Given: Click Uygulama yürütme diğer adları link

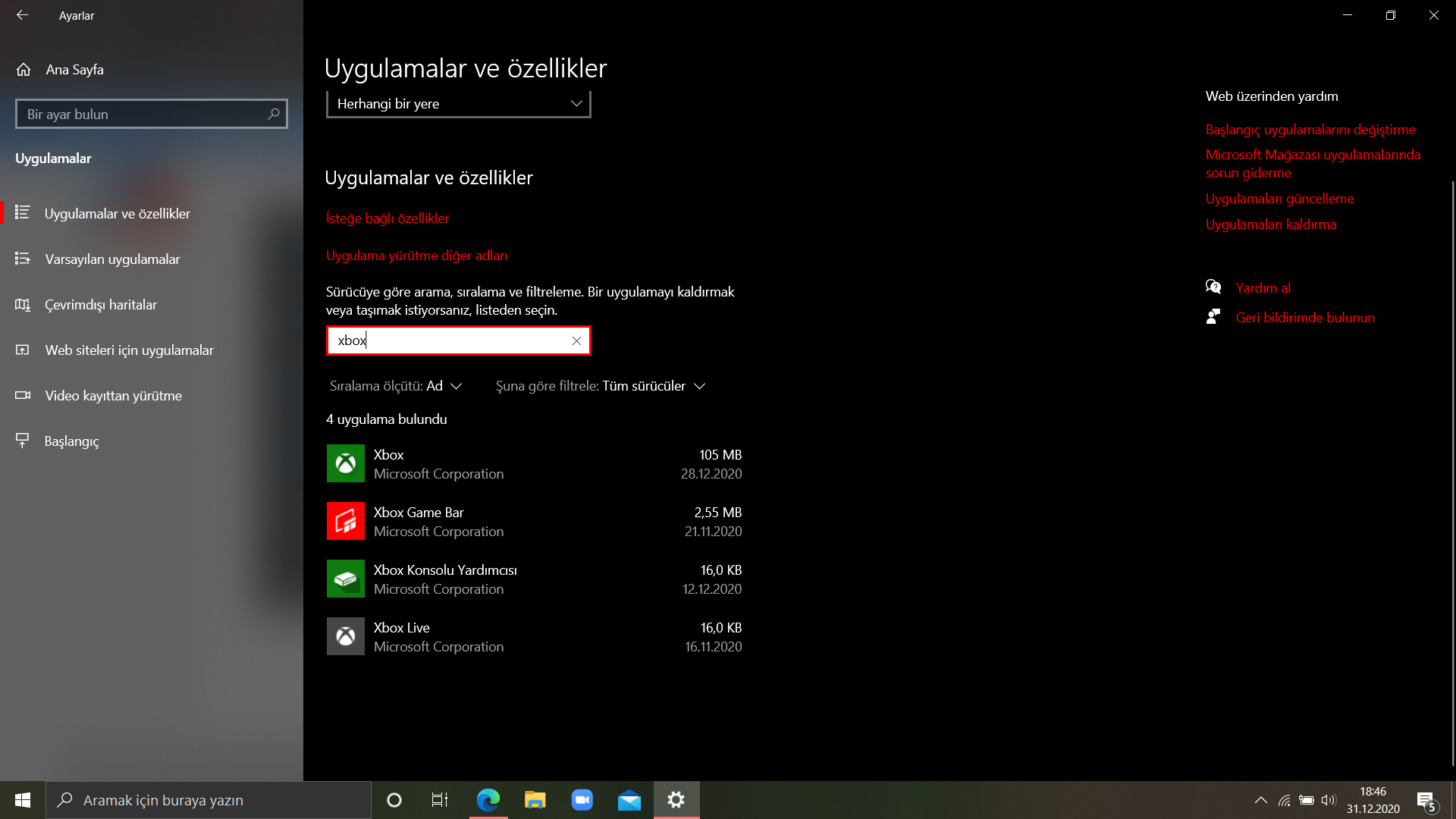Looking at the screenshot, I should (416, 256).
